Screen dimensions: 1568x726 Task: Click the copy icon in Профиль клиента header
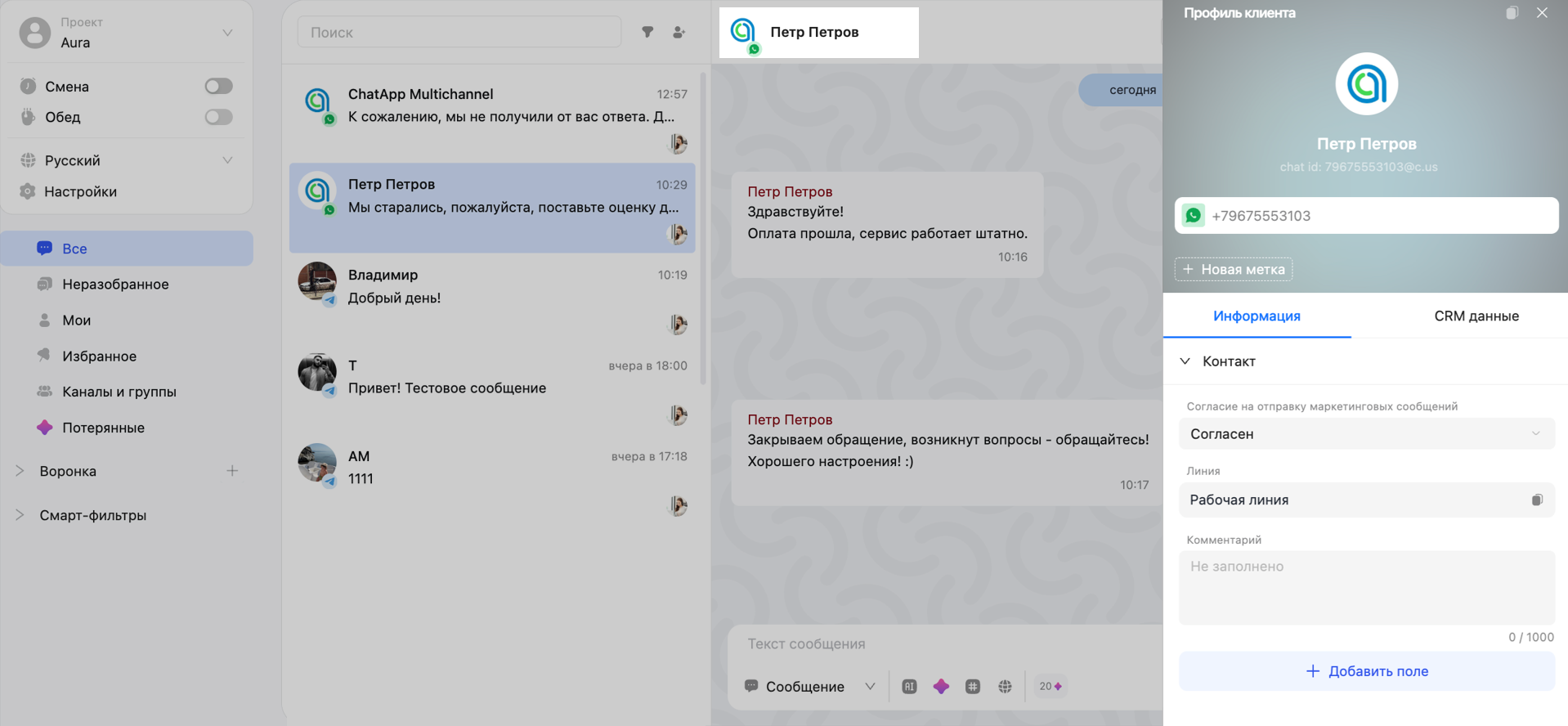click(x=1512, y=13)
